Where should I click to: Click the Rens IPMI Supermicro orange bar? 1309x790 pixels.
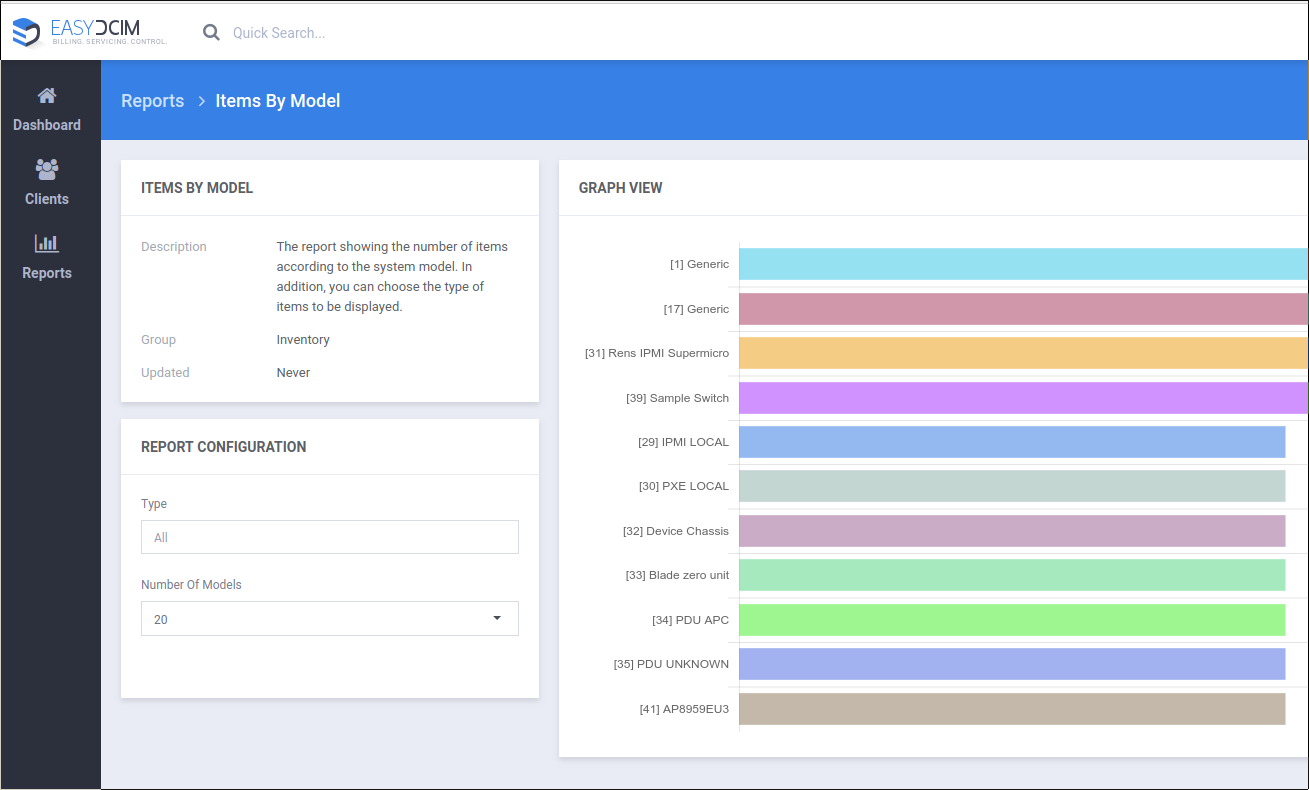(1023, 353)
